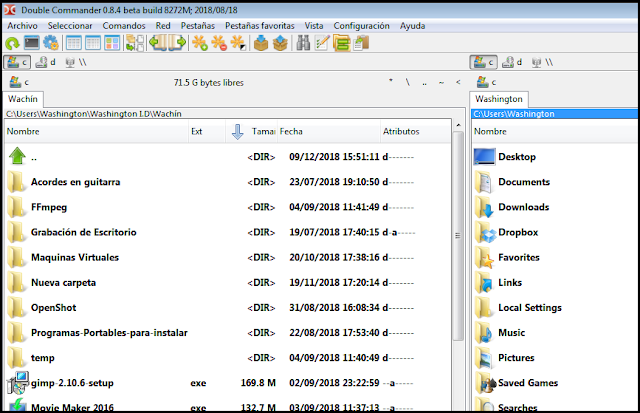
Task: Open the Ayuda menu
Action: pos(412,26)
